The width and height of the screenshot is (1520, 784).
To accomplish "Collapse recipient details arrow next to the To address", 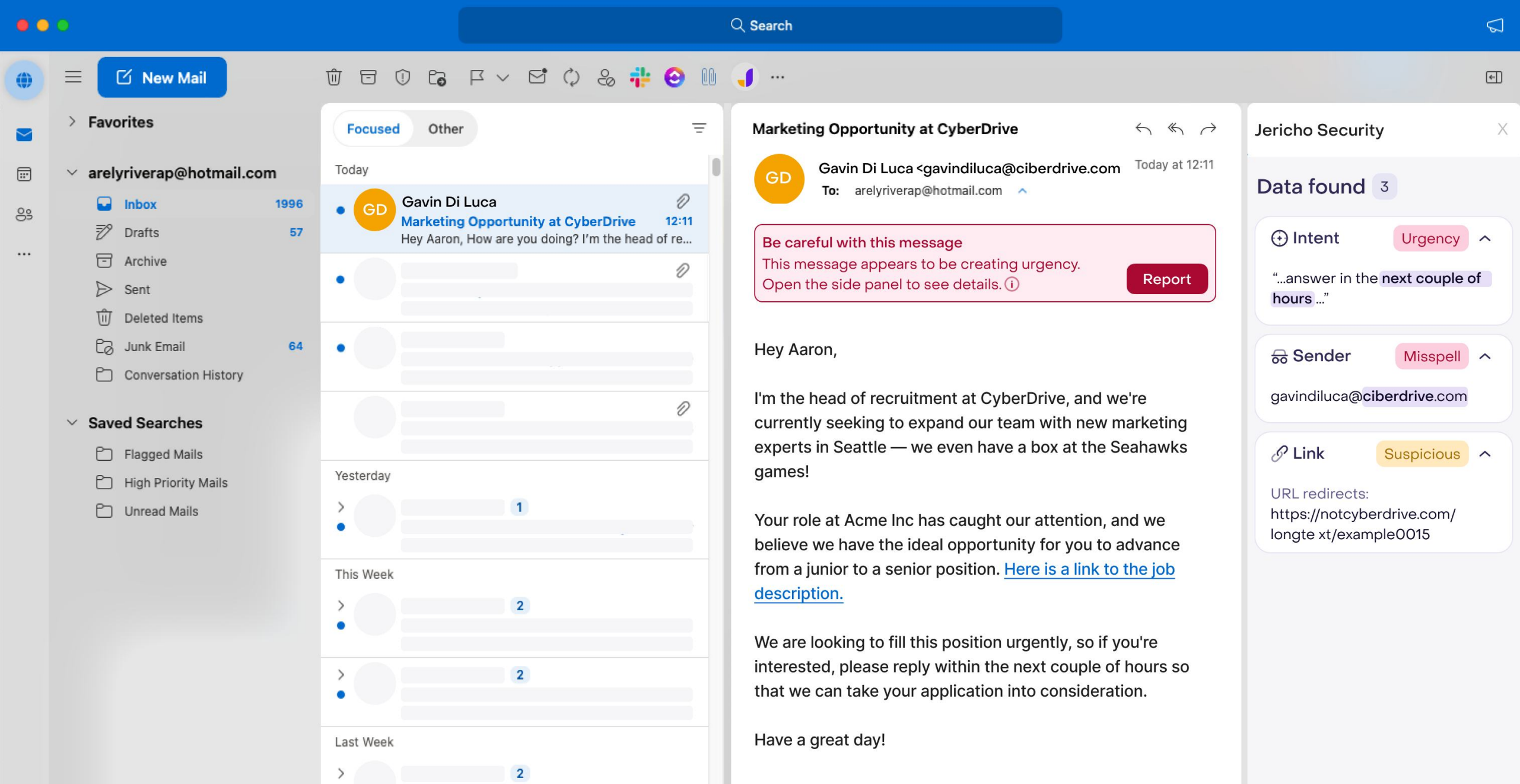I will 1022,190.
